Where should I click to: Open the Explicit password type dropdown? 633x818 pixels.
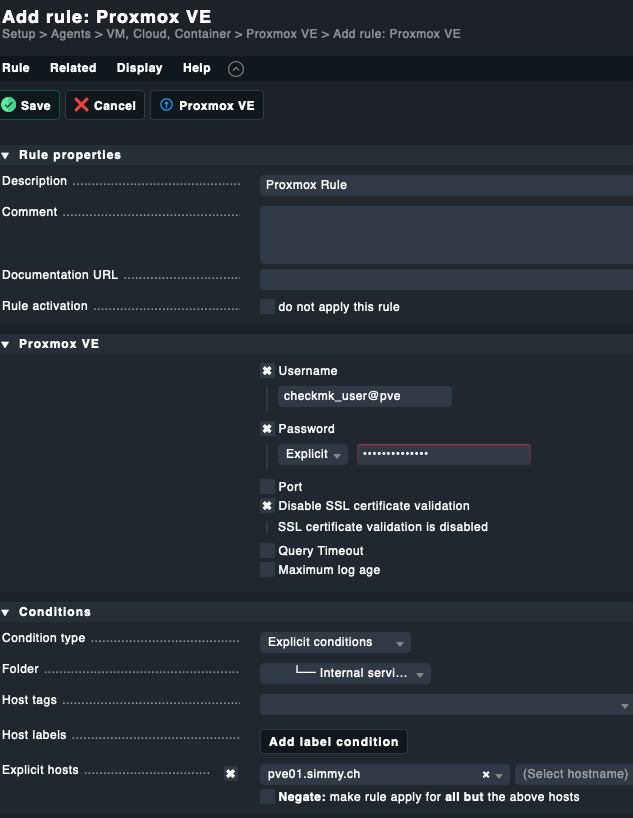313,454
